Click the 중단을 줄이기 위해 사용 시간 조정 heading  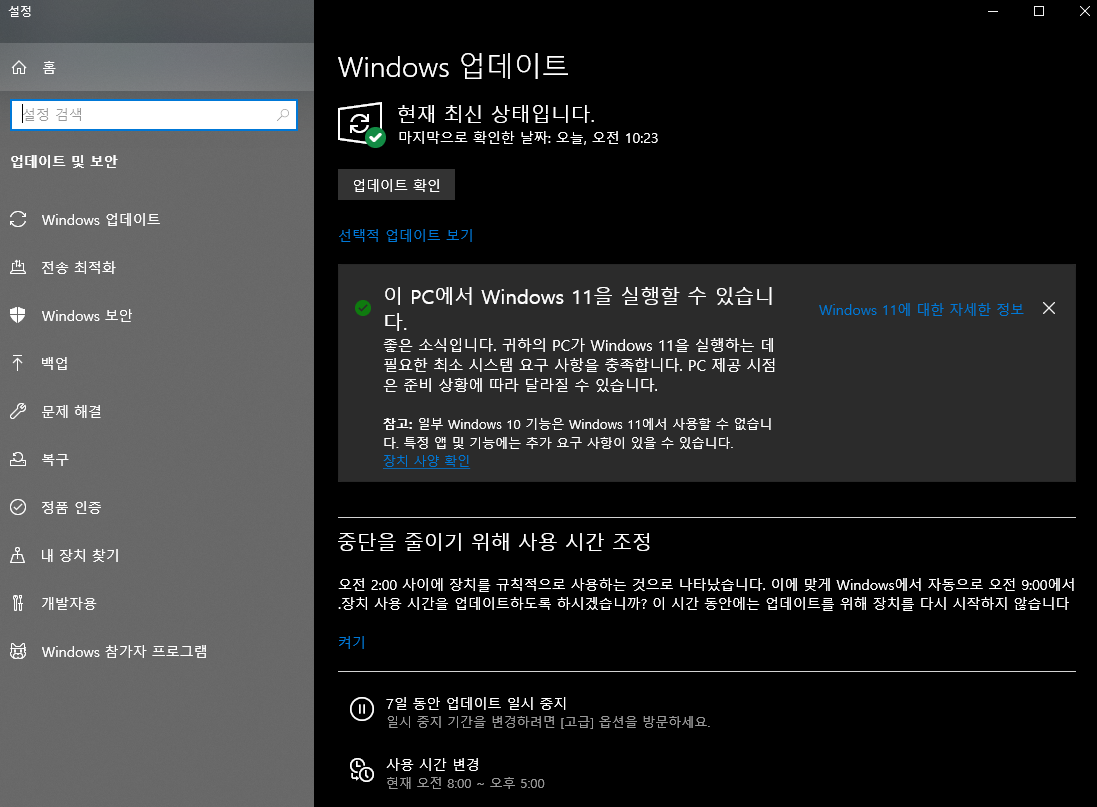point(495,542)
